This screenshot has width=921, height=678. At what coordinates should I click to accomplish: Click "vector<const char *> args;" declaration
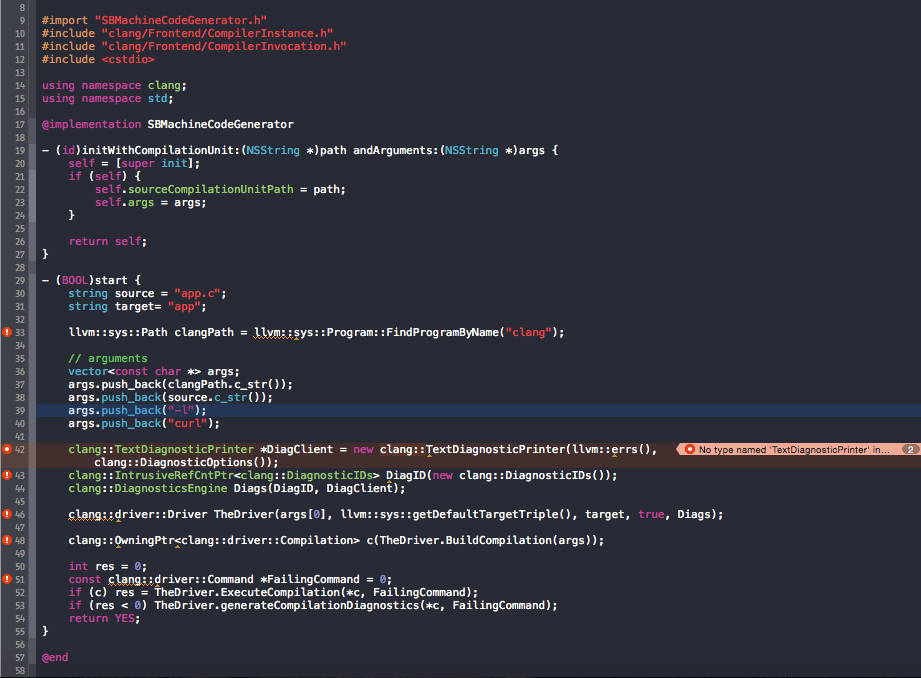(x=154, y=371)
